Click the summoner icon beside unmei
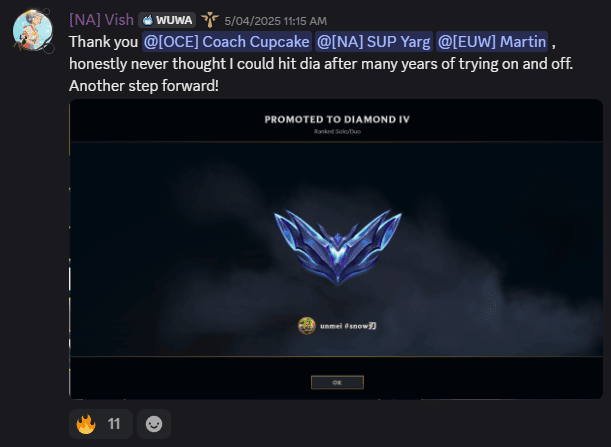 (x=307, y=326)
